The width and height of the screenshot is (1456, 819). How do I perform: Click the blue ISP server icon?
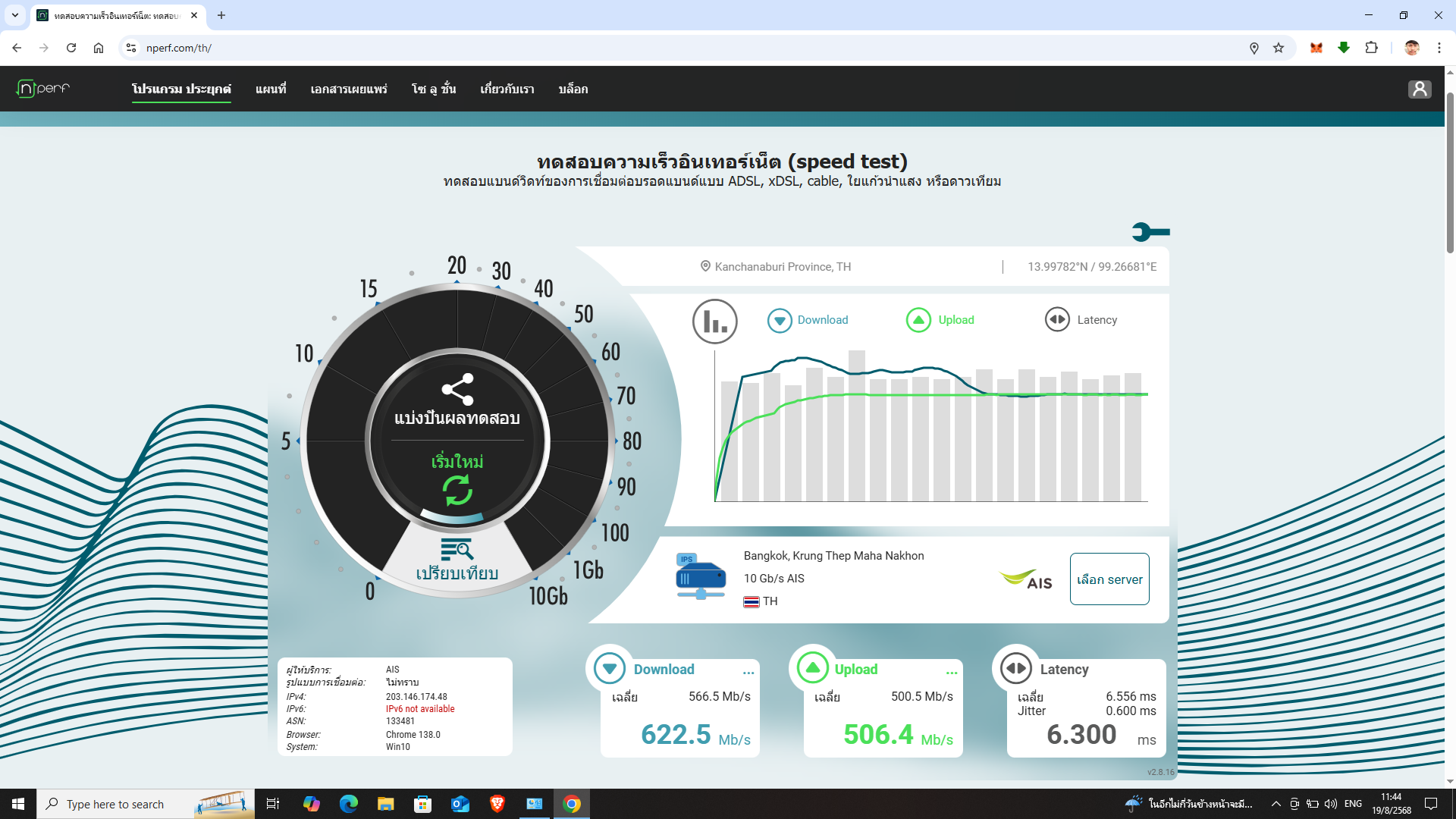(x=700, y=577)
